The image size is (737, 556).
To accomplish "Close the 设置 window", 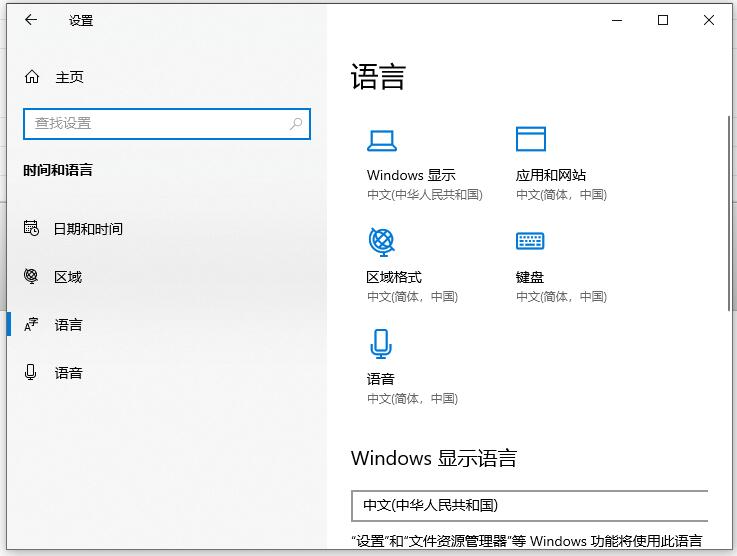I will click(710, 20).
